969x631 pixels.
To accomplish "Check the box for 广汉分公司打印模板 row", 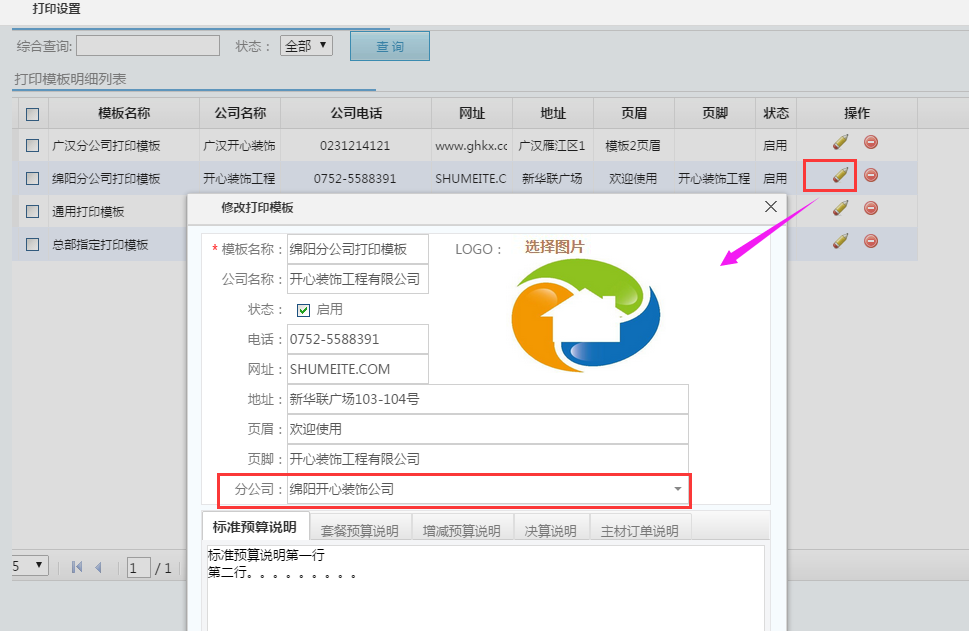I will tap(33, 145).
